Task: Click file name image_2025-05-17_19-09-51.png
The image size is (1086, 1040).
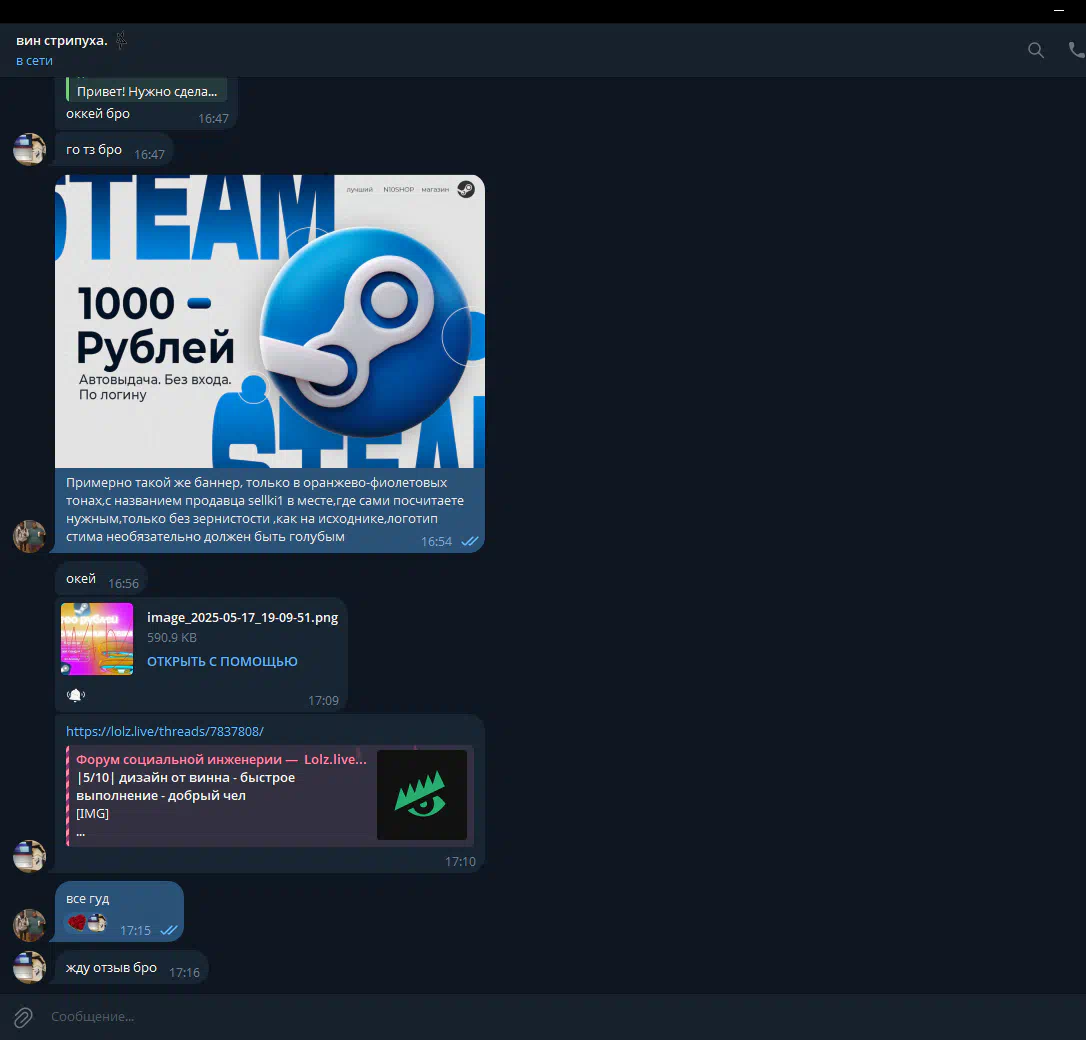Action: 242,618
